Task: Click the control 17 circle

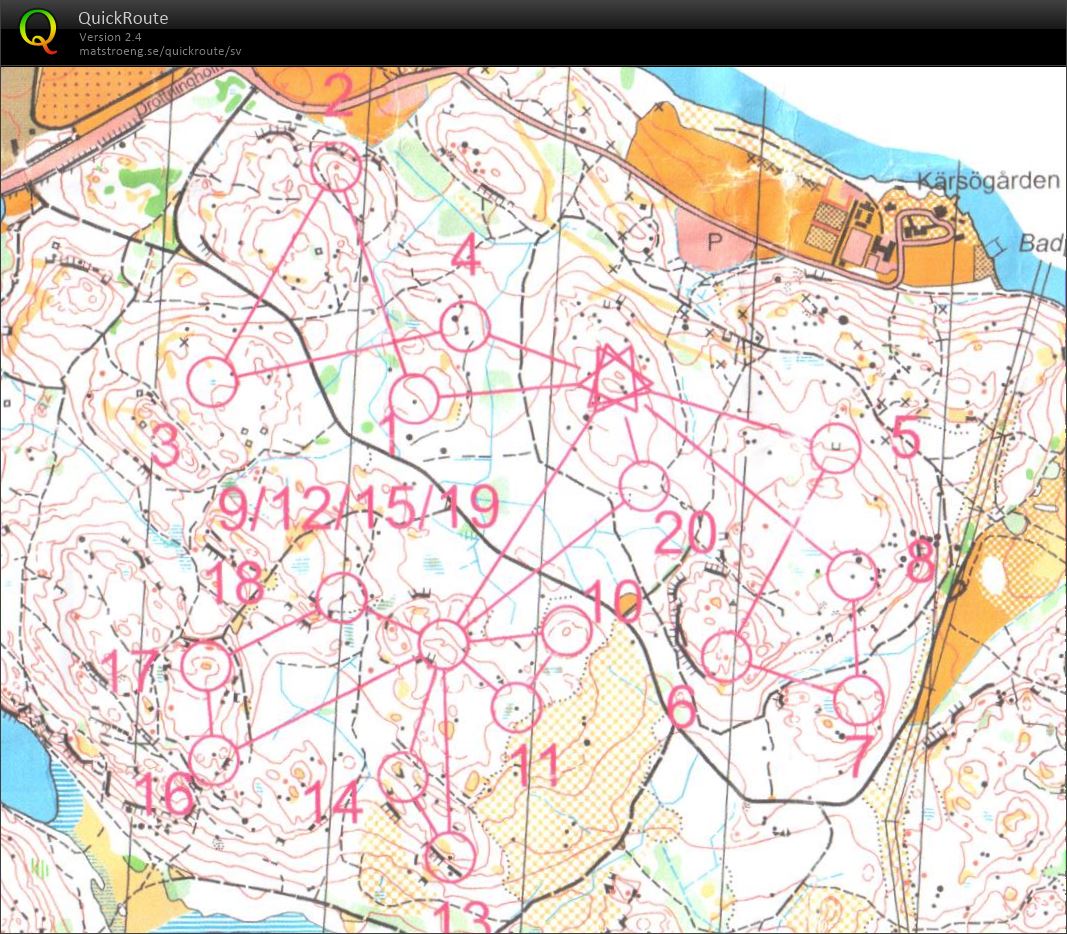Action: pos(206,666)
